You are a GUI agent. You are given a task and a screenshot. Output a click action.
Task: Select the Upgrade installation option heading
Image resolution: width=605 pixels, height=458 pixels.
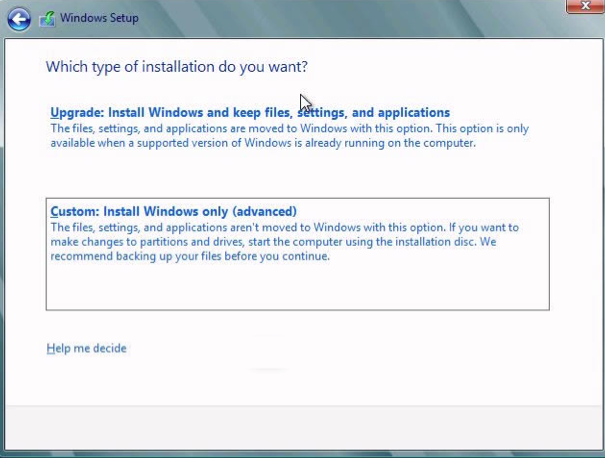(x=250, y=113)
